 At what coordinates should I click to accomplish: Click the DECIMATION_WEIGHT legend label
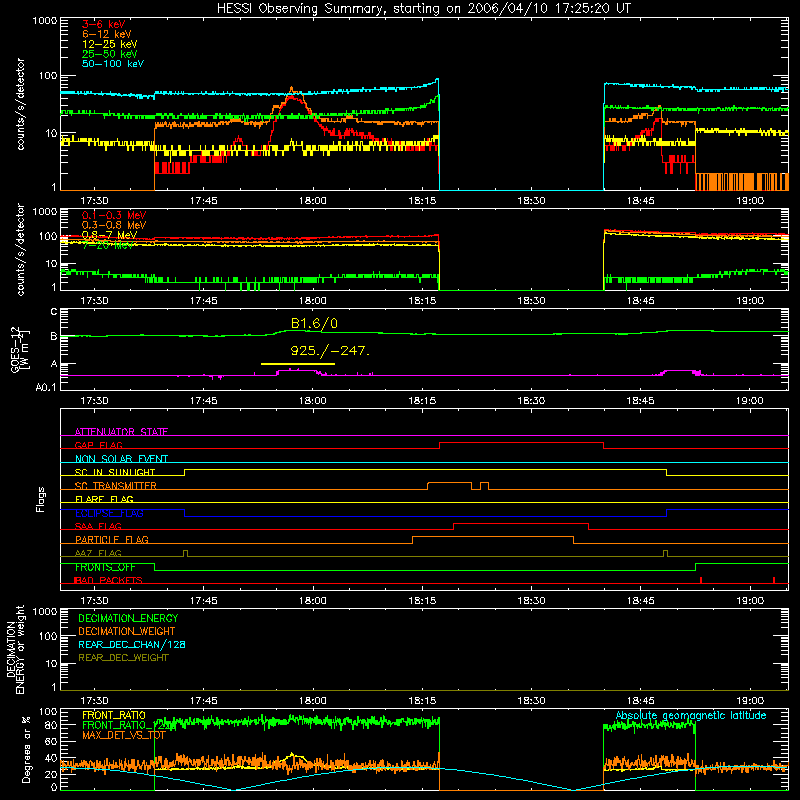coord(127,631)
